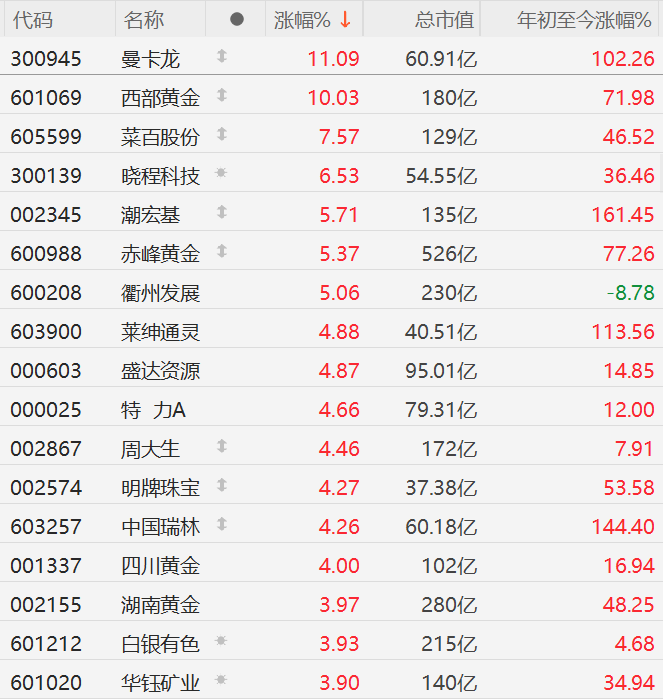
Task: Click the star icon beside 白银有色
Action: [221, 641]
